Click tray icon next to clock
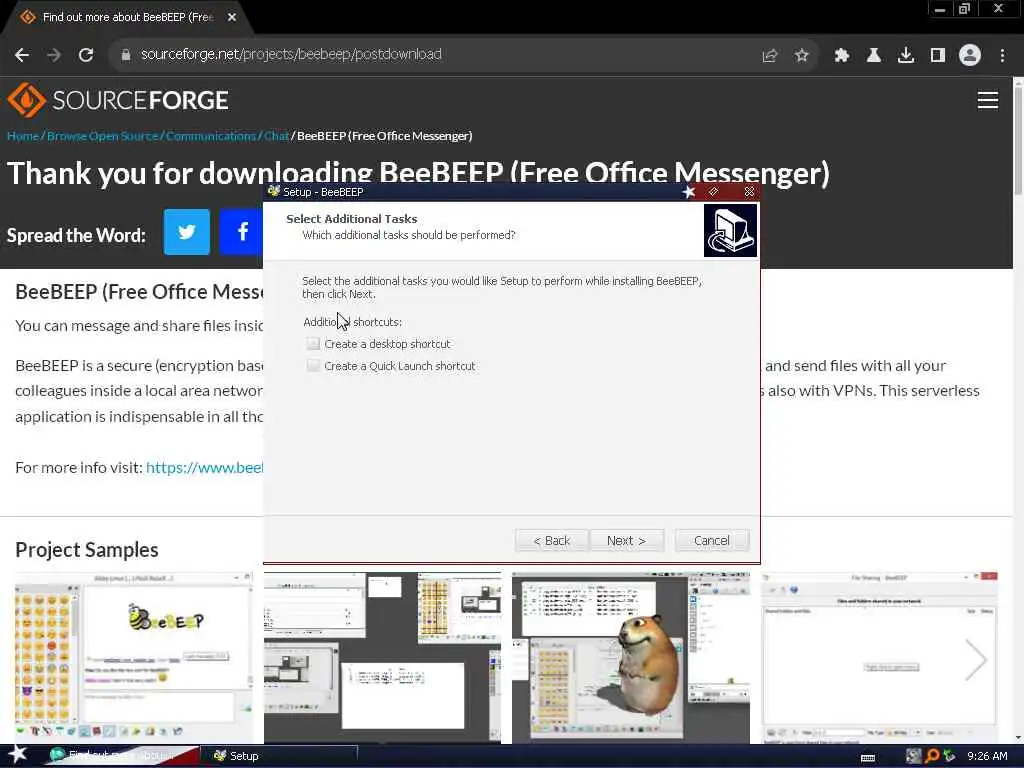The image size is (1024, 768). (950, 756)
